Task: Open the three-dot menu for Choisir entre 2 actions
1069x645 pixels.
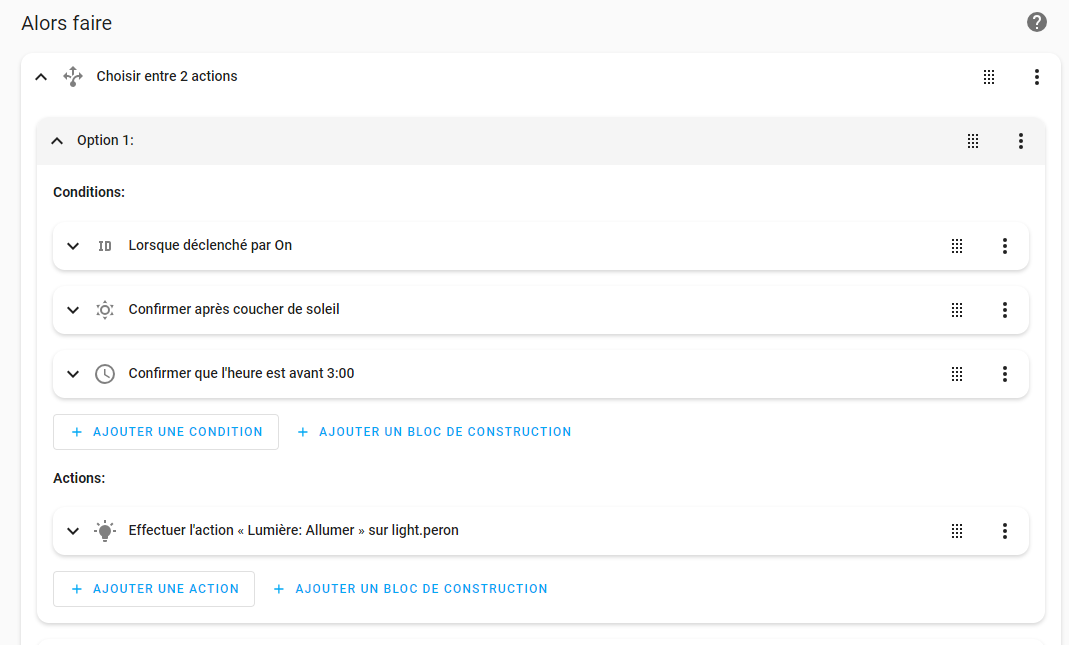Action: pyautogui.click(x=1037, y=77)
